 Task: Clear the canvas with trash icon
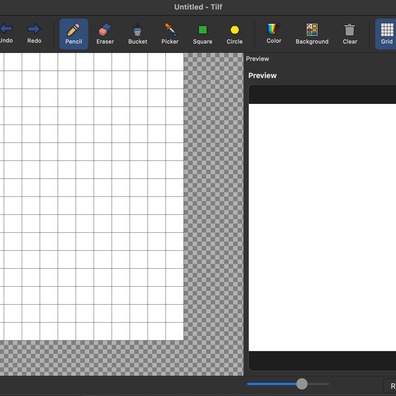350,34
